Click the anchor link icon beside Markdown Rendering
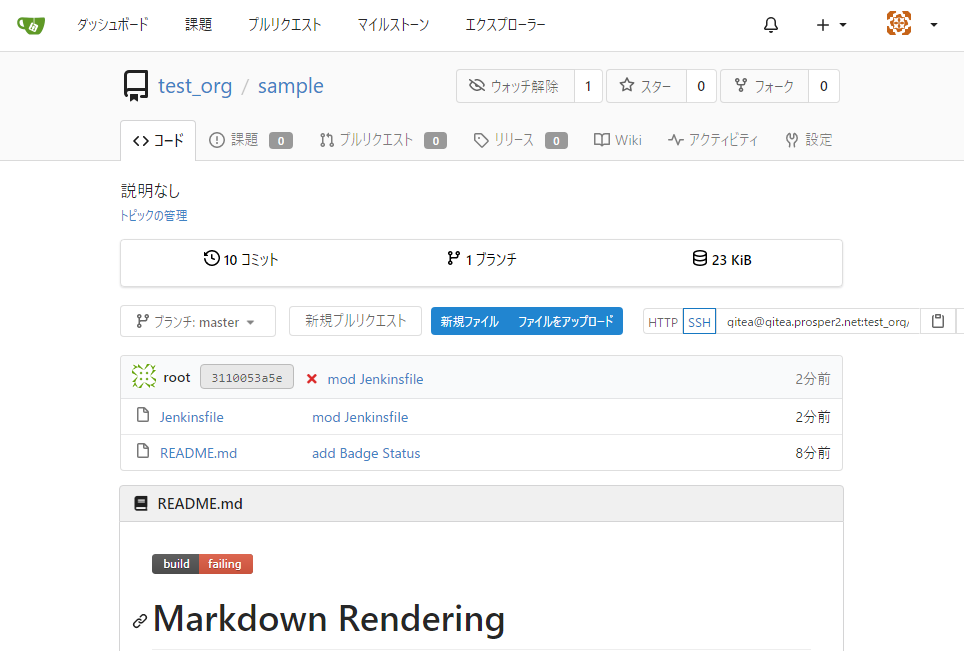The width and height of the screenshot is (964, 651). coord(140,621)
